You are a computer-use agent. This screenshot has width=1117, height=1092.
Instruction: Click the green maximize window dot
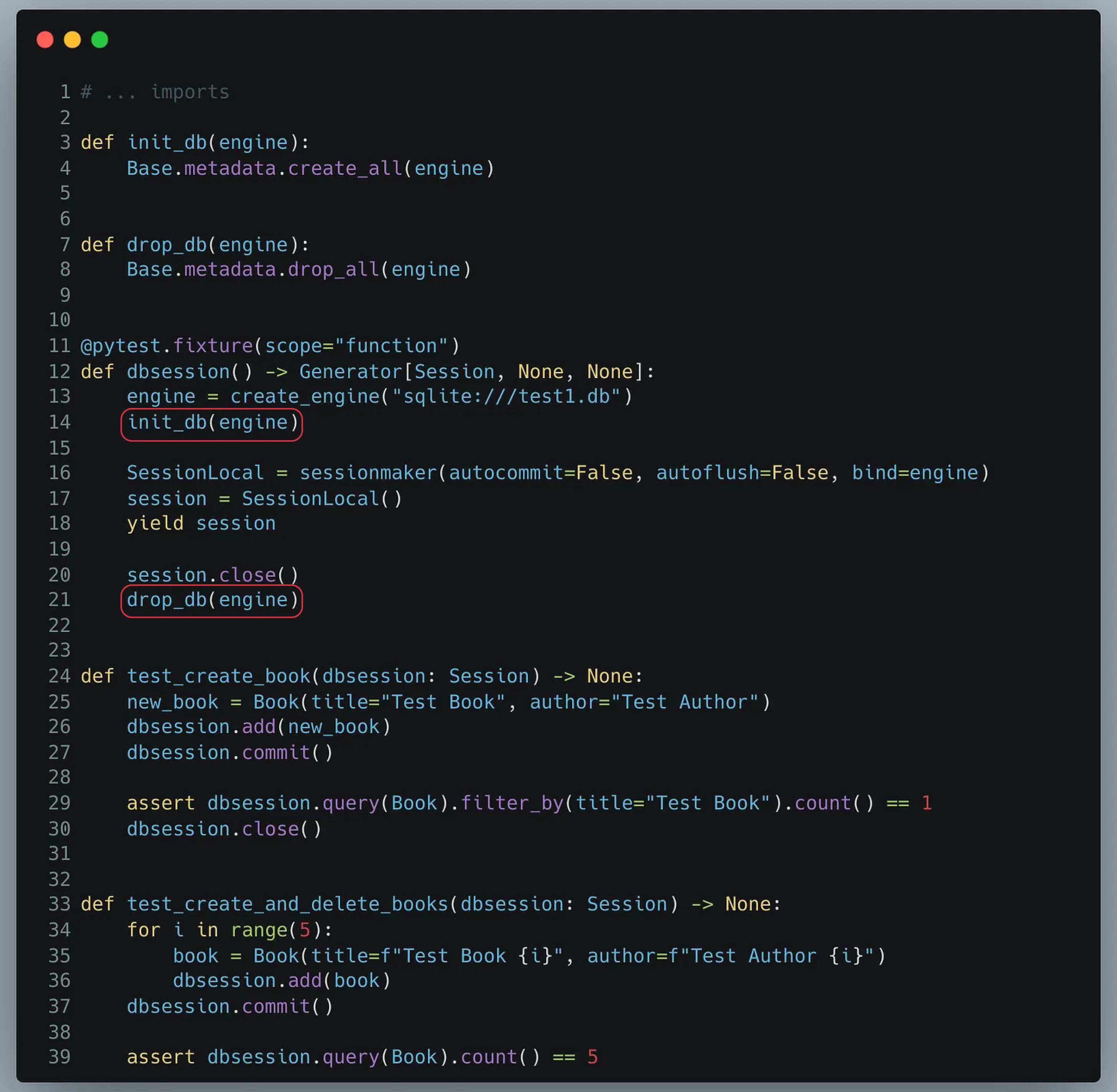click(100, 39)
